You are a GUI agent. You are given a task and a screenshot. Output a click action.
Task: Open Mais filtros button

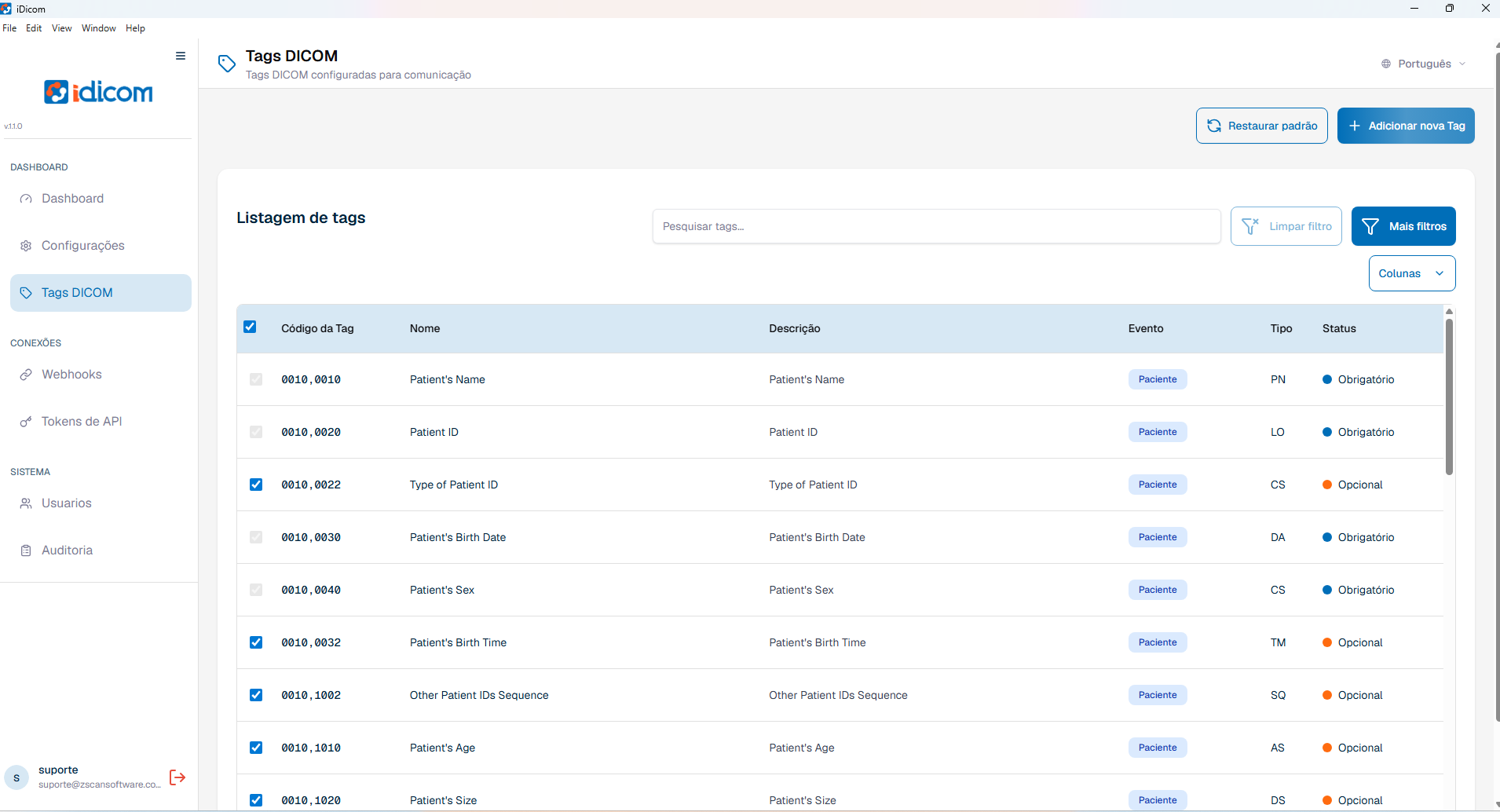pyautogui.click(x=1403, y=226)
